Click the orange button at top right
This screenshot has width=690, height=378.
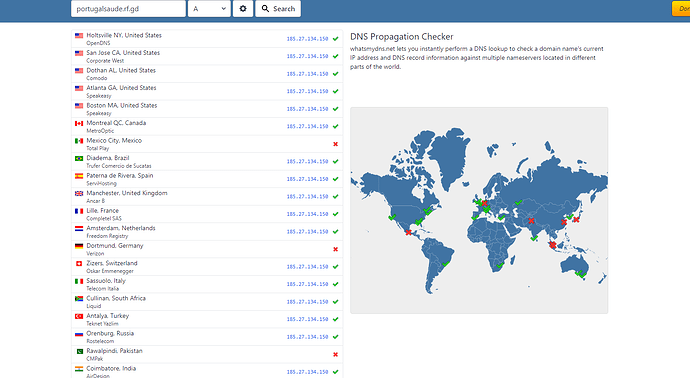(681, 8)
